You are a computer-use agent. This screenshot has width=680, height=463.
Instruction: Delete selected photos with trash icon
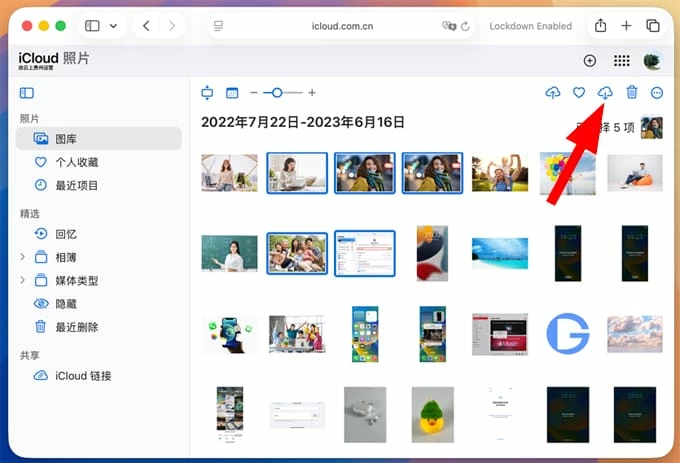click(631, 93)
